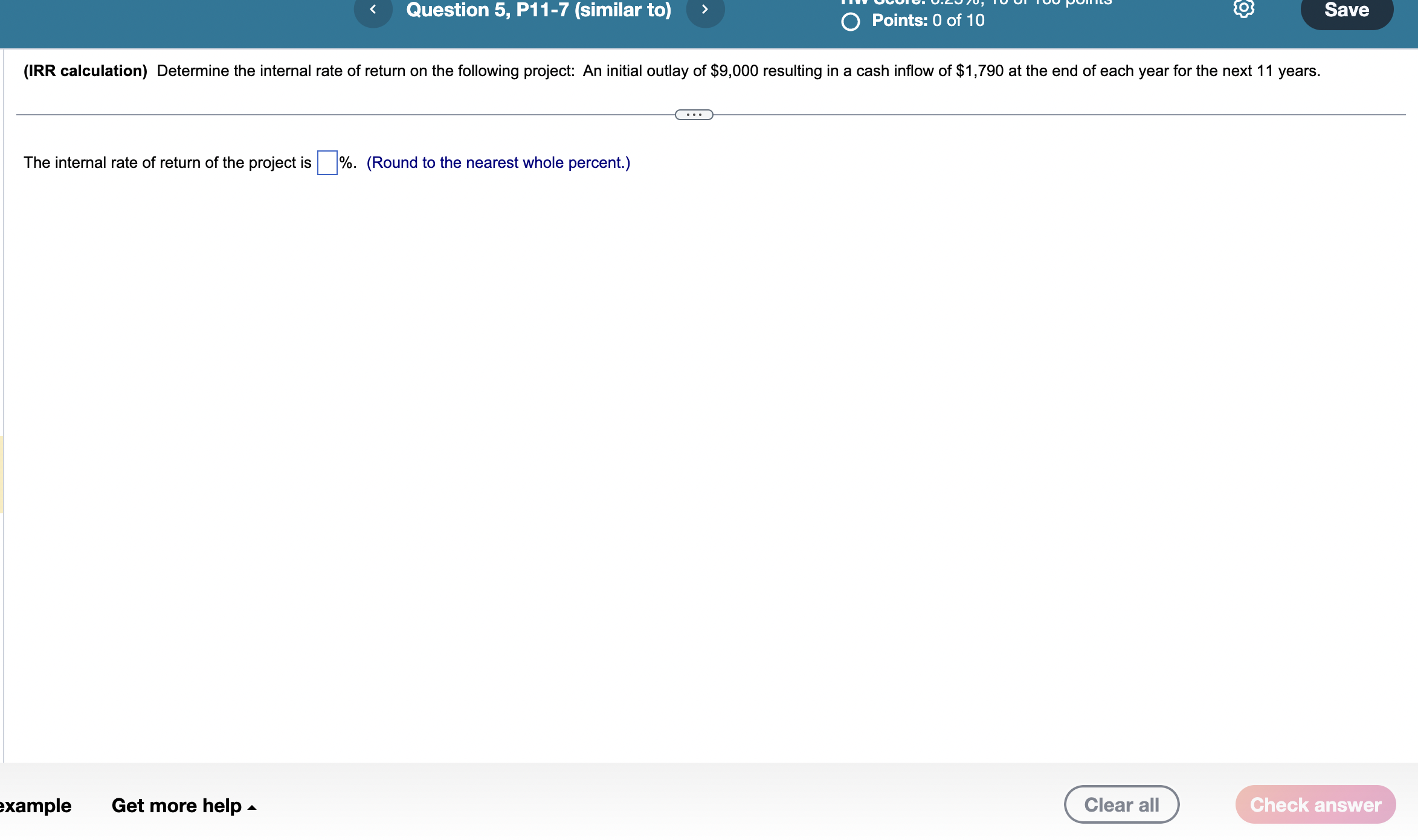Viewport: 1418px width, 840px height.
Task: Select the Question 5, P11-7 title
Action: 538,10
